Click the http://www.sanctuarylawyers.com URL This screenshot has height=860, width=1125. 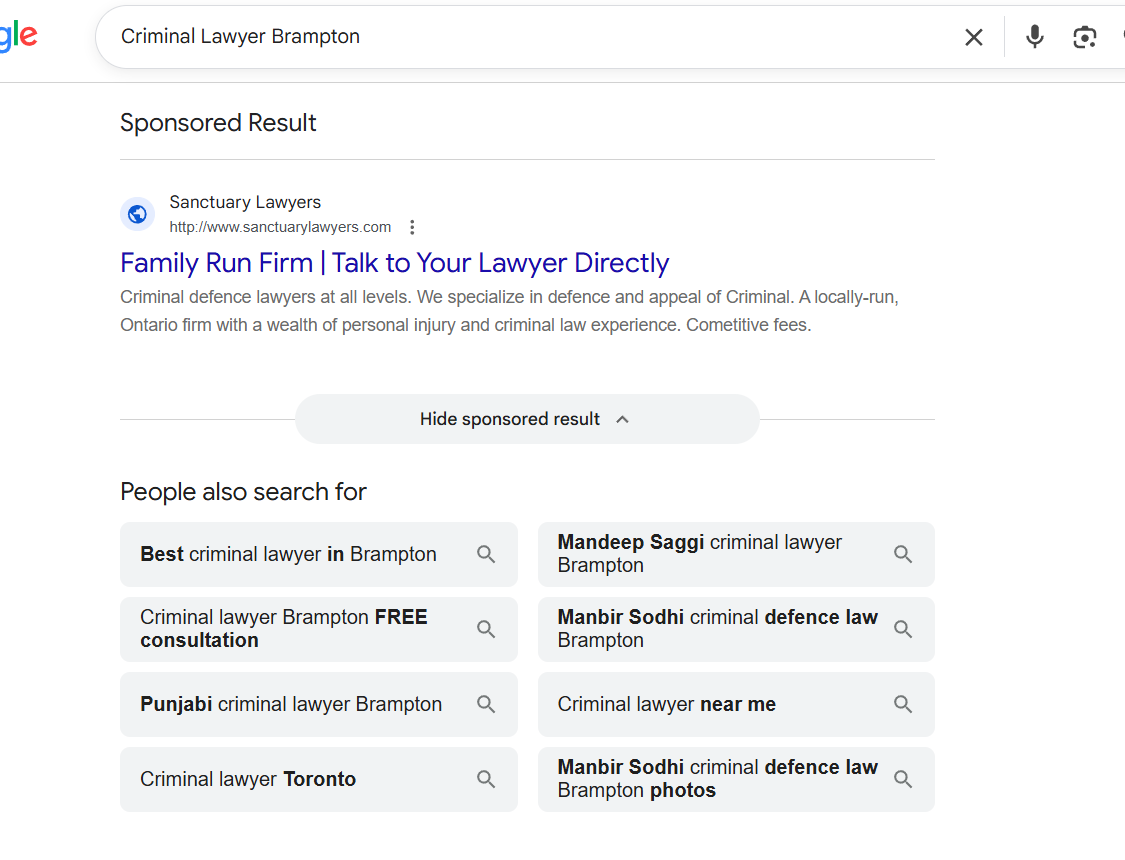281,227
